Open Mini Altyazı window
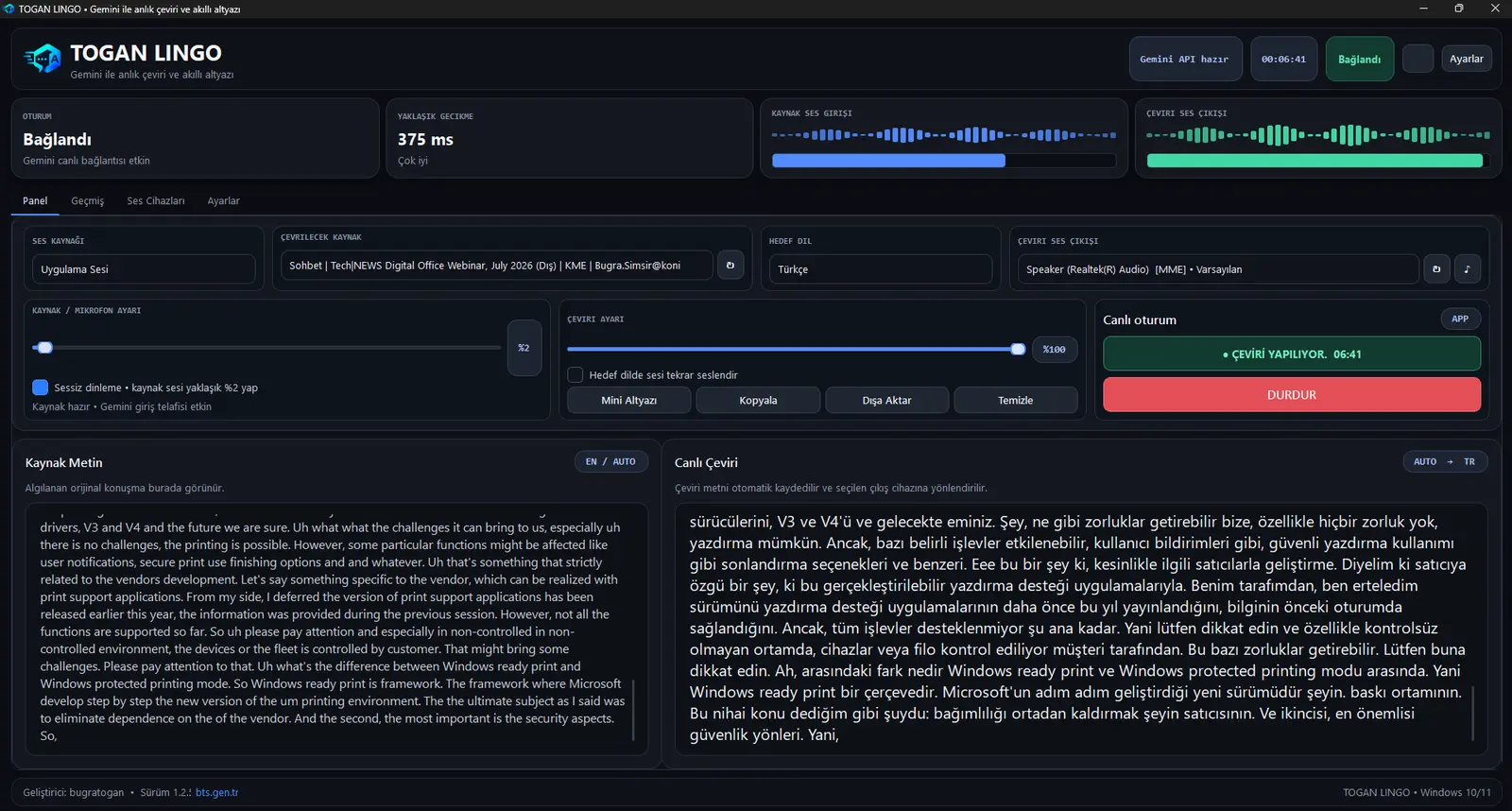1512x811 pixels. pyautogui.click(x=628, y=401)
